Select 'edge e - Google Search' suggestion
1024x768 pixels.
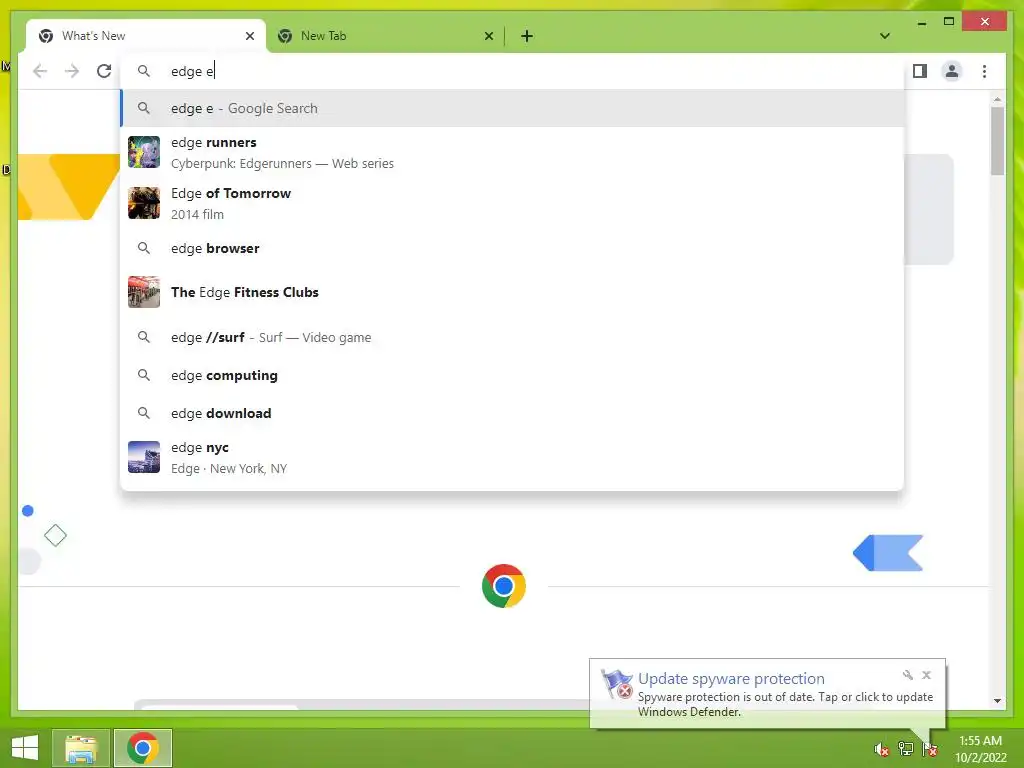pyautogui.click(x=512, y=108)
